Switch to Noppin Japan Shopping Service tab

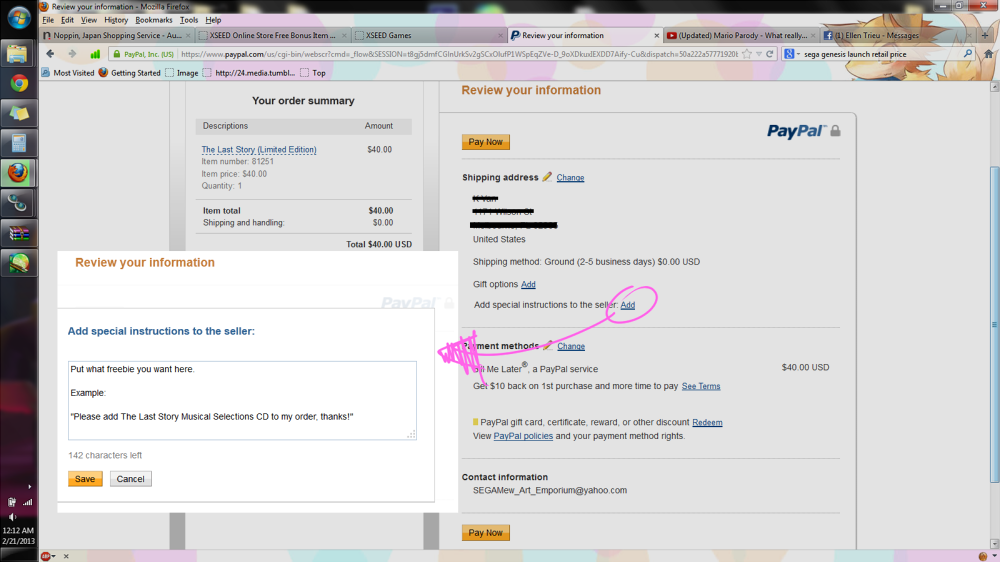pos(117,36)
